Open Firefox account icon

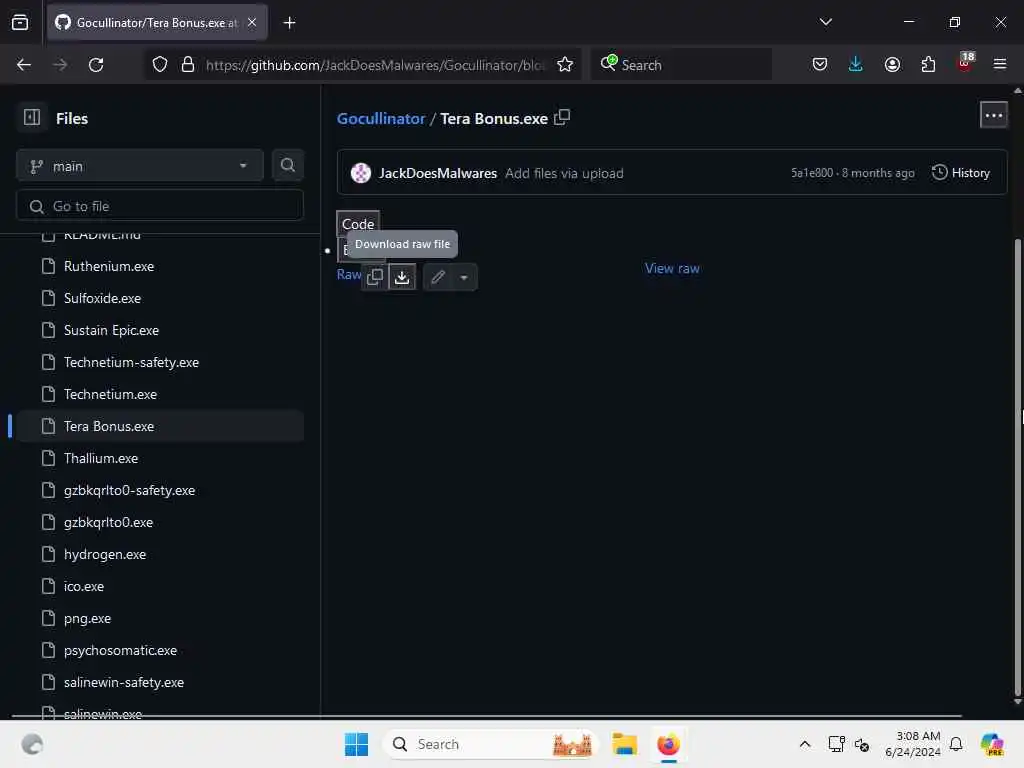pos(892,65)
